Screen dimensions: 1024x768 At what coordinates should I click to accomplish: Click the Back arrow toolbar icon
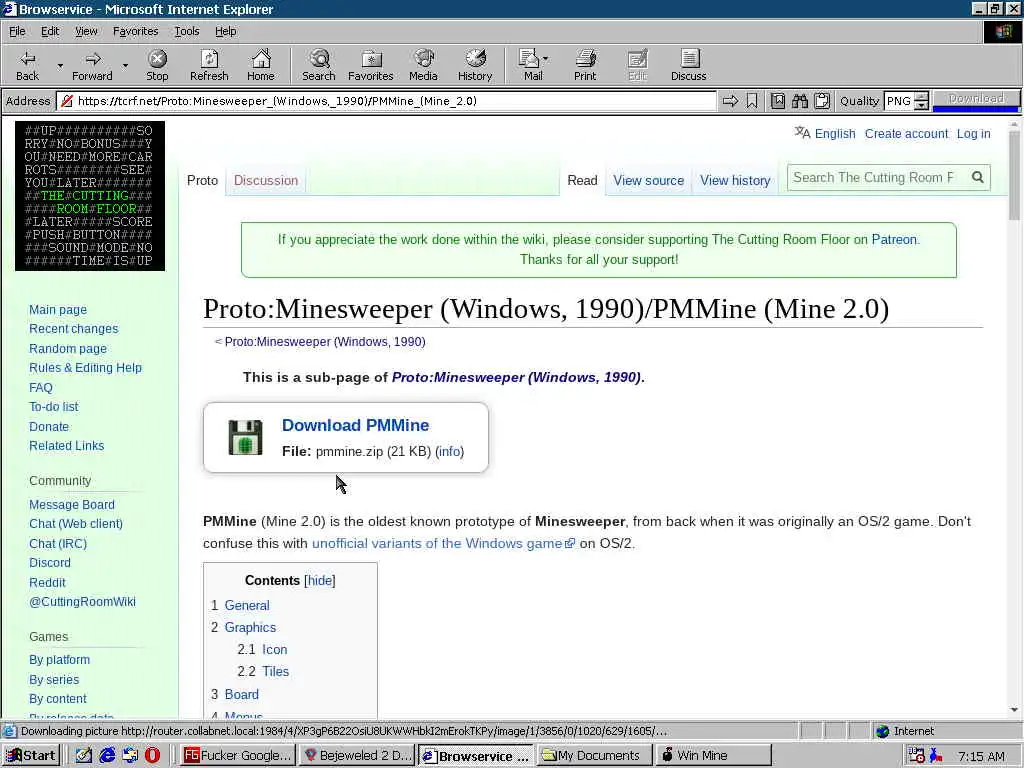click(27, 59)
